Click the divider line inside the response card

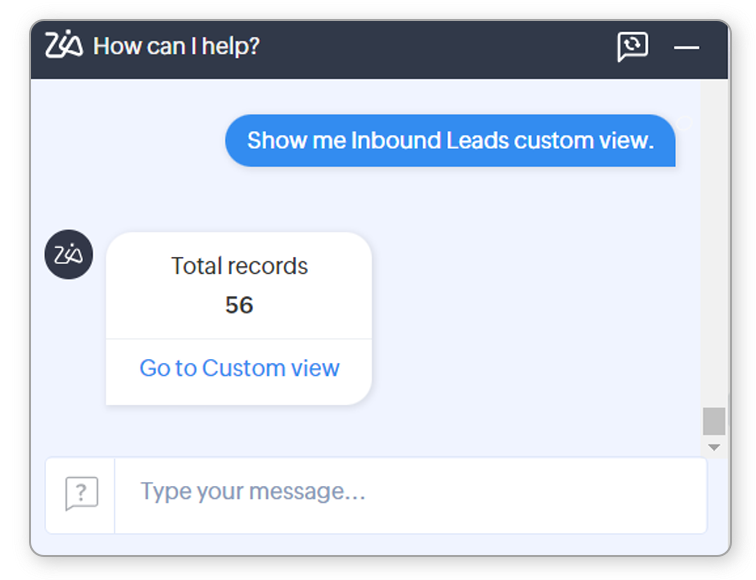point(239,339)
